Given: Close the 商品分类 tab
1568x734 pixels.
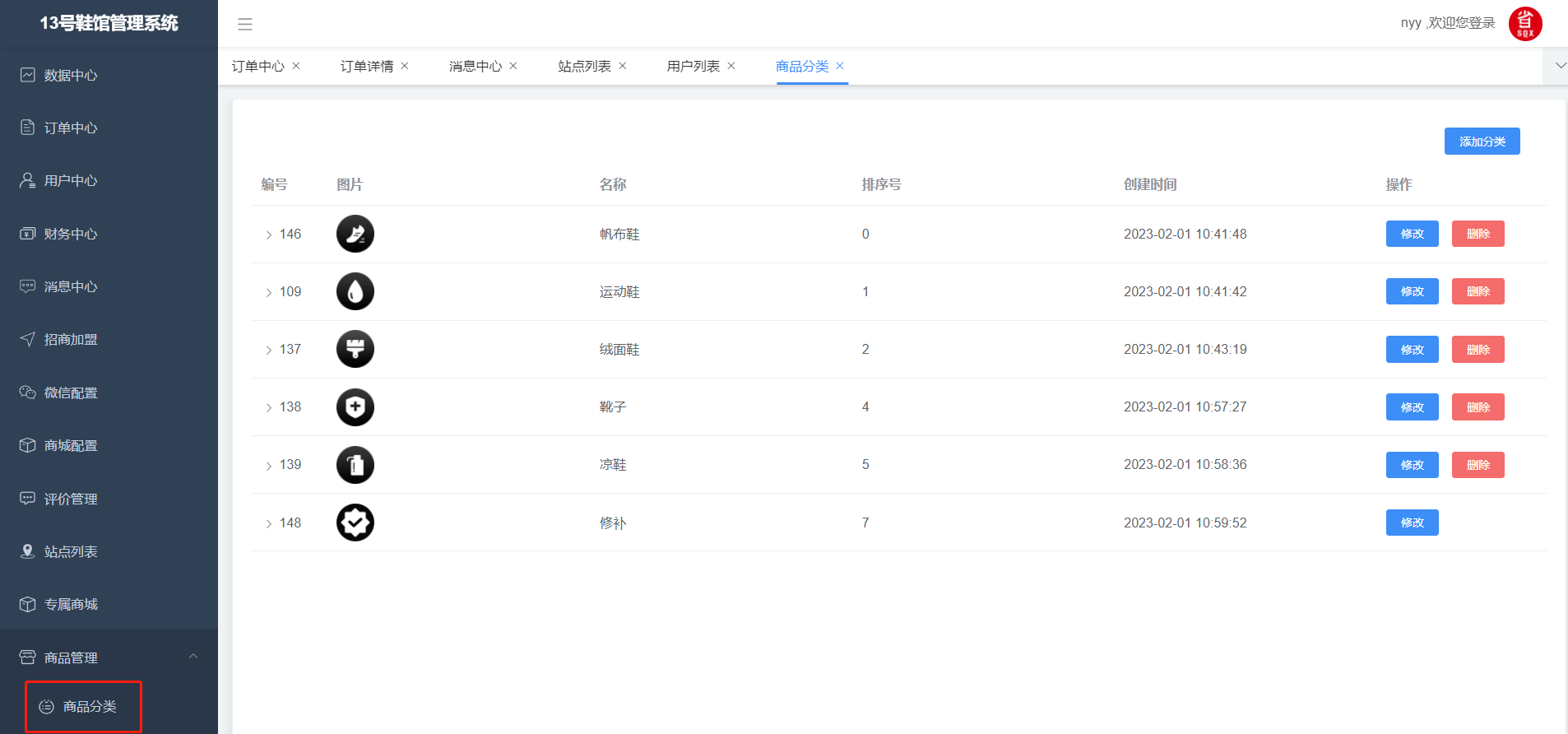Looking at the screenshot, I should tap(840, 66).
